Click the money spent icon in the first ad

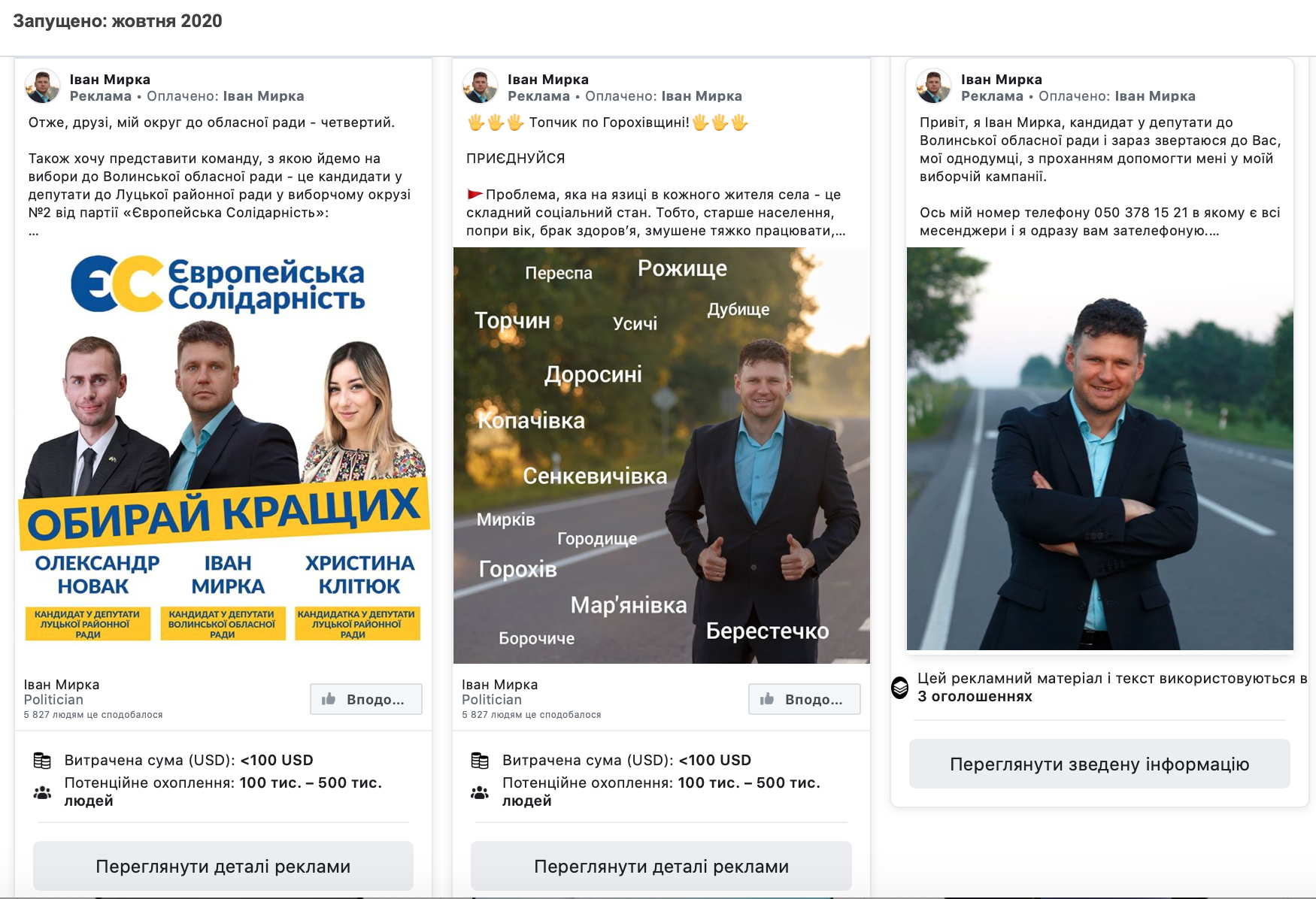click(x=43, y=761)
